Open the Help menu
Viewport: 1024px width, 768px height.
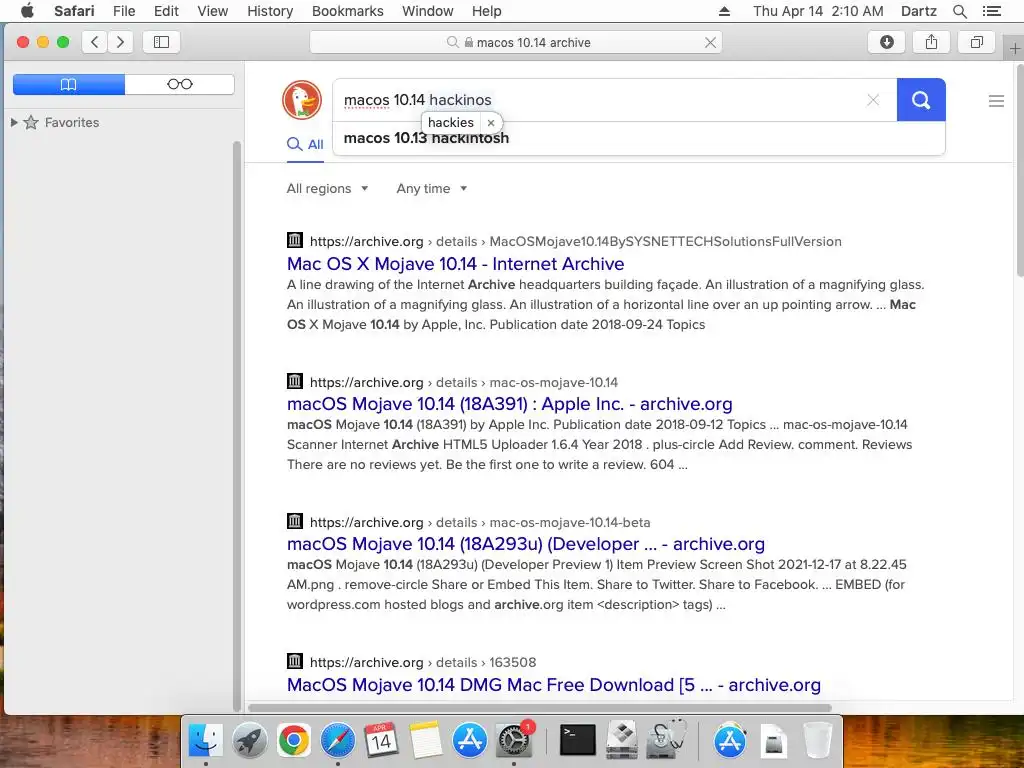pos(487,11)
